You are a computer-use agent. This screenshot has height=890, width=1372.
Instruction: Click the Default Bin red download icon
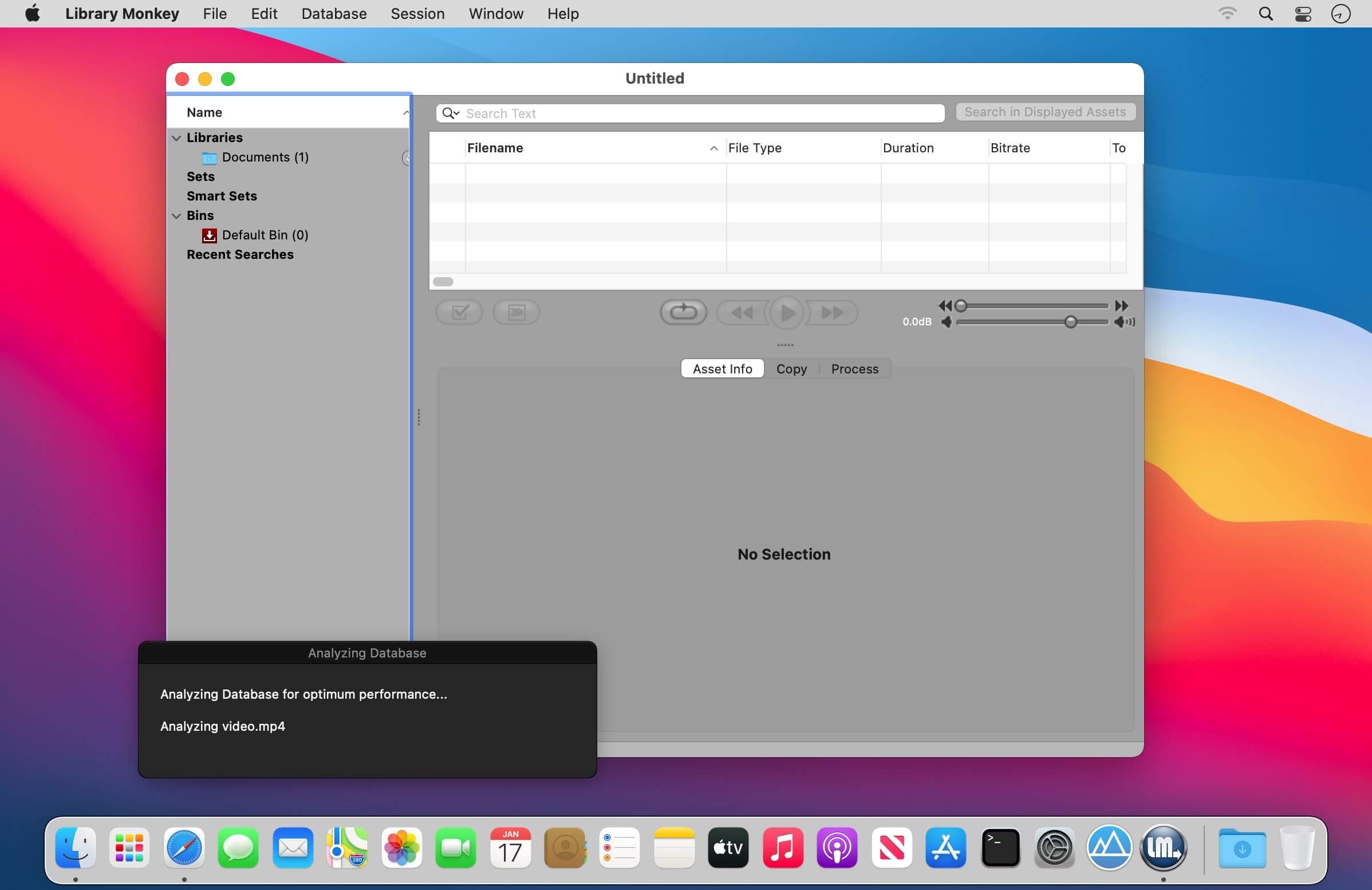[209, 235]
